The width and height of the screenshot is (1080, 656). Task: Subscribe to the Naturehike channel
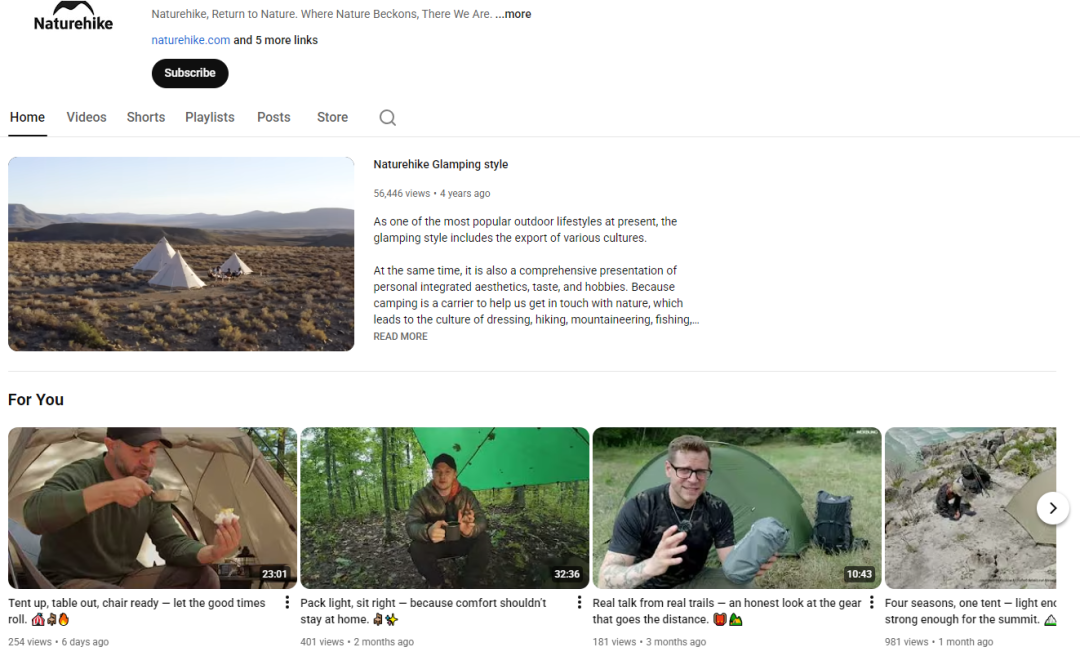tap(190, 73)
